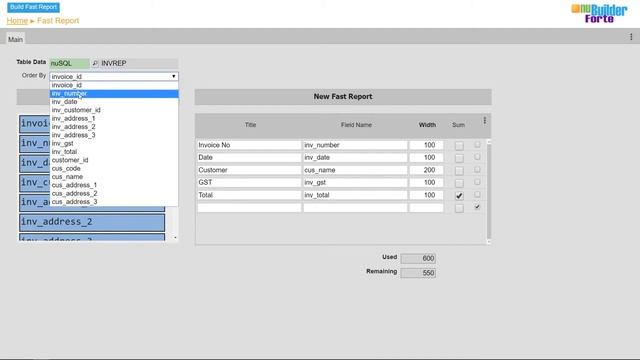Image resolution: width=640 pixels, height=360 pixels.
Task: Click the inv_total field name cell
Action: (x=355, y=195)
